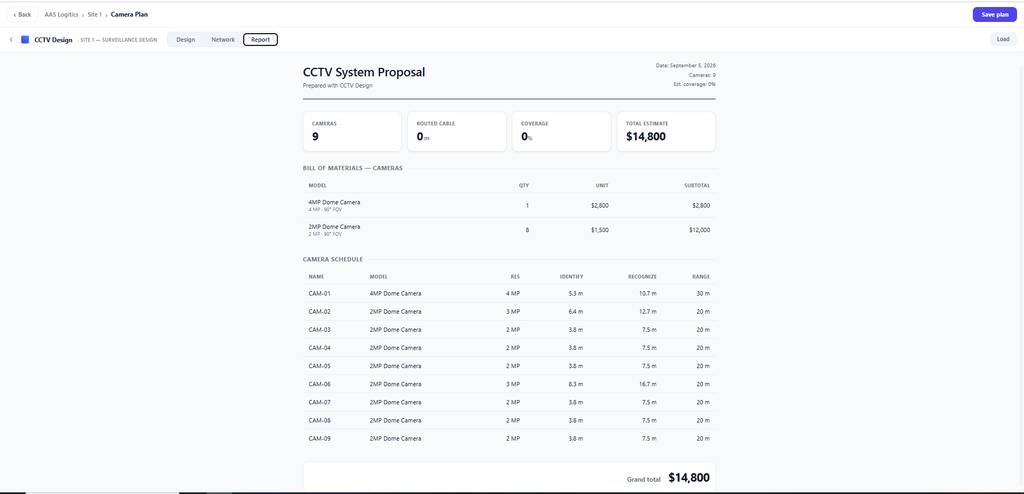Screen dimensions: 1024x494
Task: Switch to the Network tab
Action: [223, 40]
